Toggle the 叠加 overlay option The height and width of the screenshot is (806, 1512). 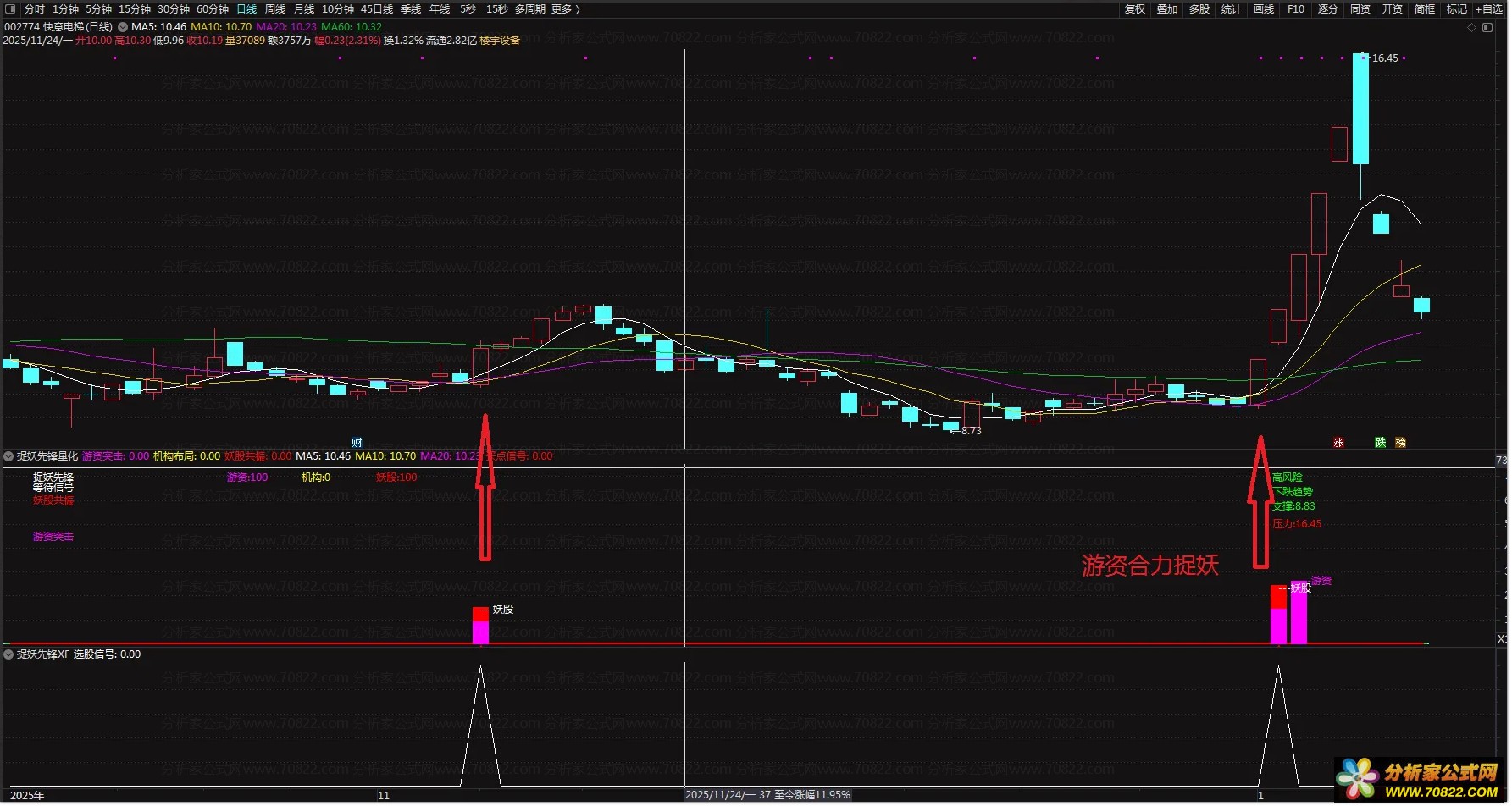[x=1167, y=9]
